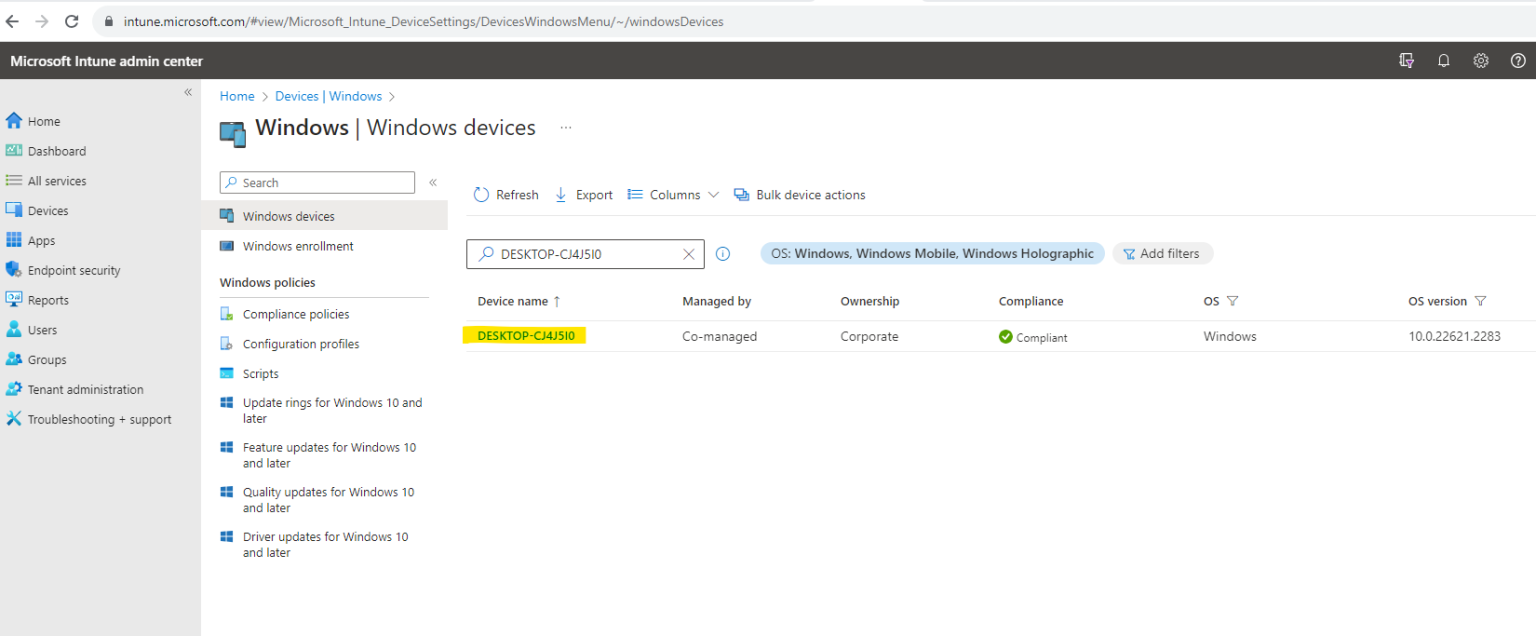The width and height of the screenshot is (1536, 636).
Task: Open the help icon in the top bar
Action: click(1518, 60)
